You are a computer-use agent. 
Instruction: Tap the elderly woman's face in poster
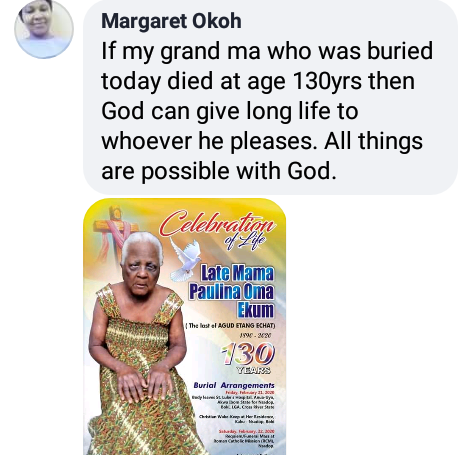[x=142, y=270]
